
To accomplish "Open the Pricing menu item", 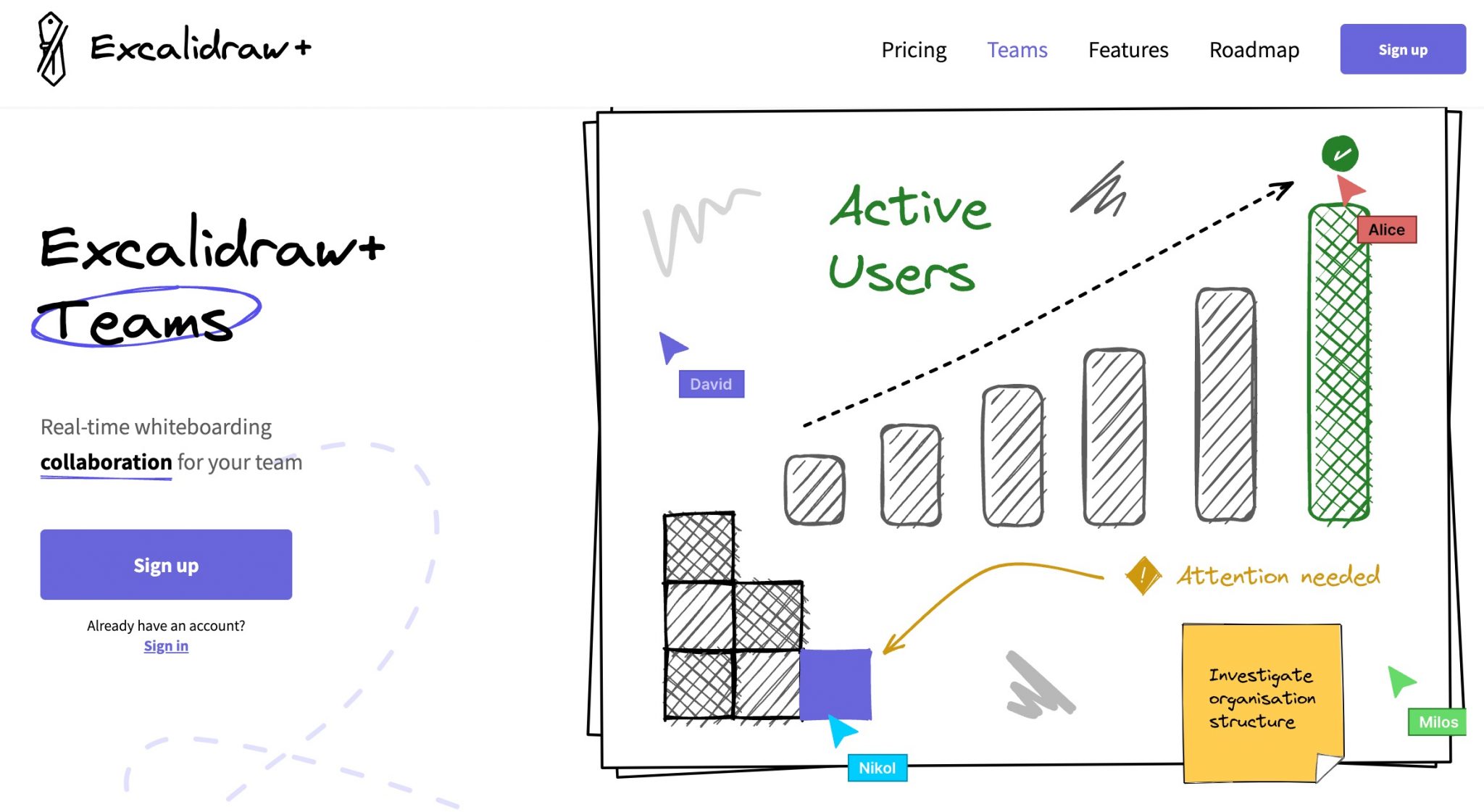I will 914,49.
